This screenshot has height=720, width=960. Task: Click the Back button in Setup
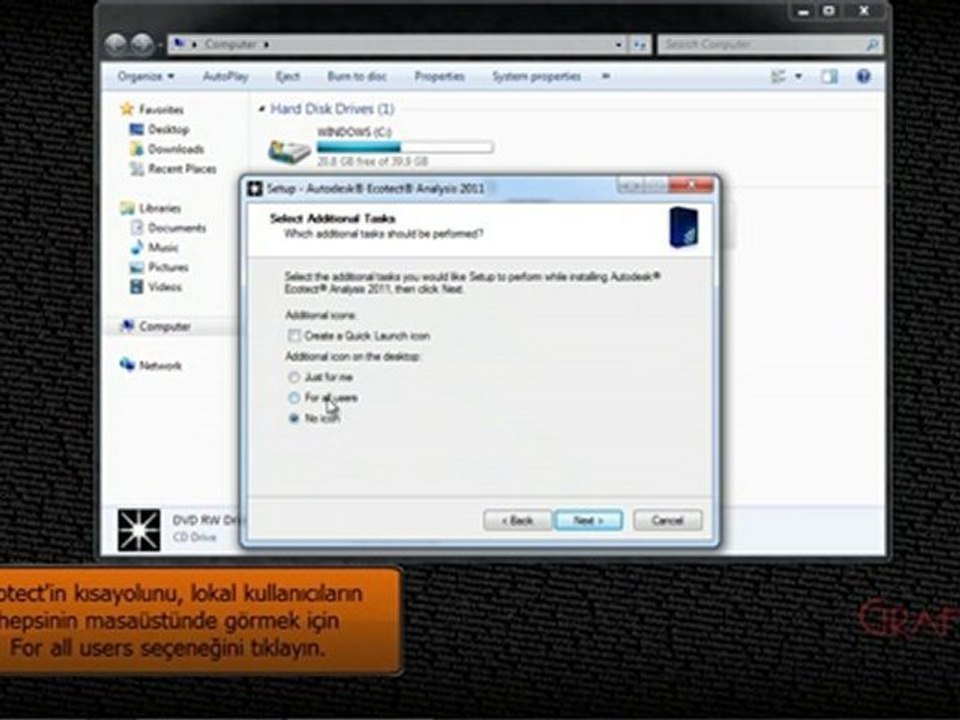coord(517,520)
